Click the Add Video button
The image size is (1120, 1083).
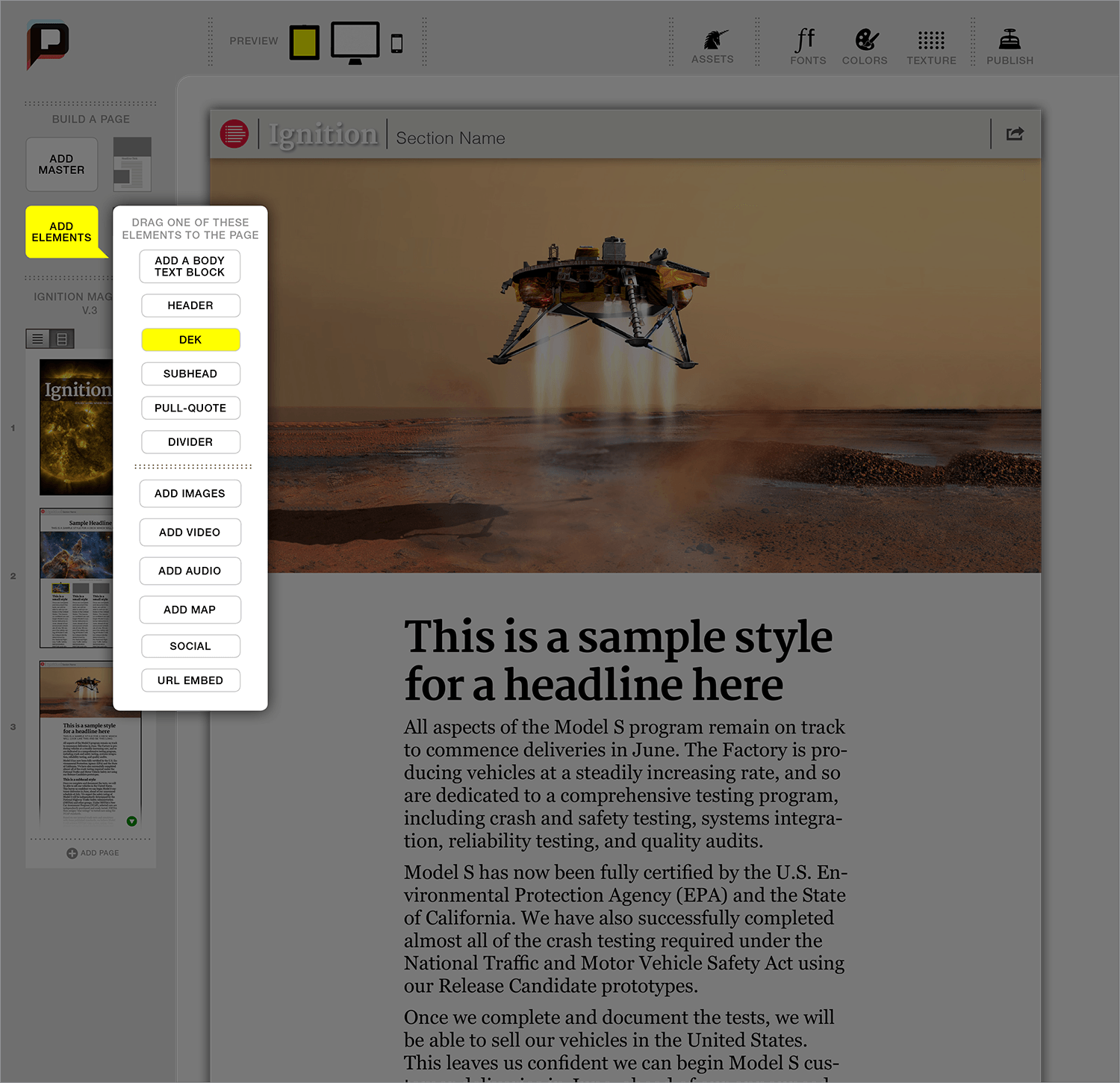(190, 533)
